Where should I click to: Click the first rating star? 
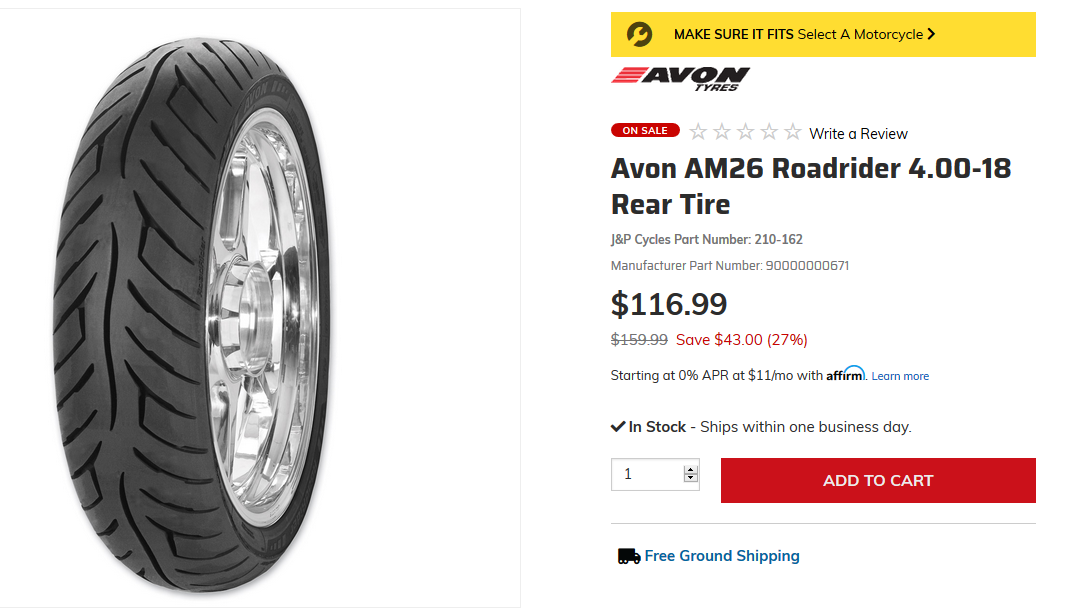click(x=698, y=132)
